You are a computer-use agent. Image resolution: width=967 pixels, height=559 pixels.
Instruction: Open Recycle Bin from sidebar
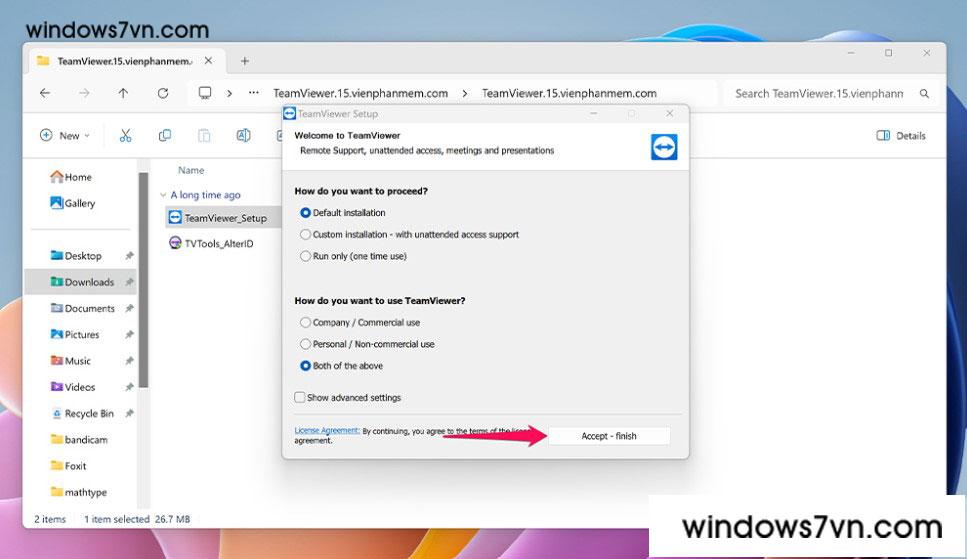83,413
